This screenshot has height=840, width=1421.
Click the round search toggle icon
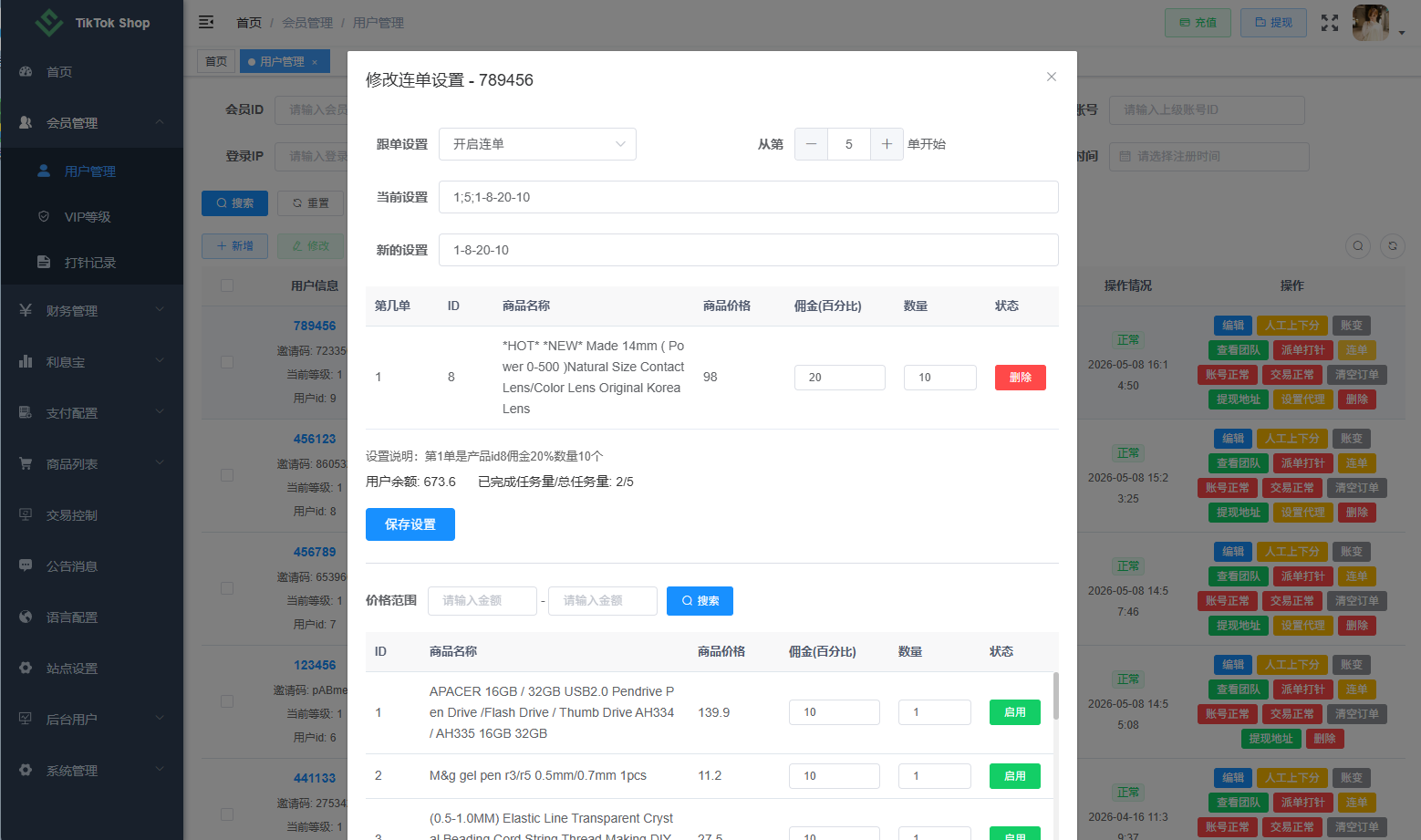click(x=1358, y=245)
